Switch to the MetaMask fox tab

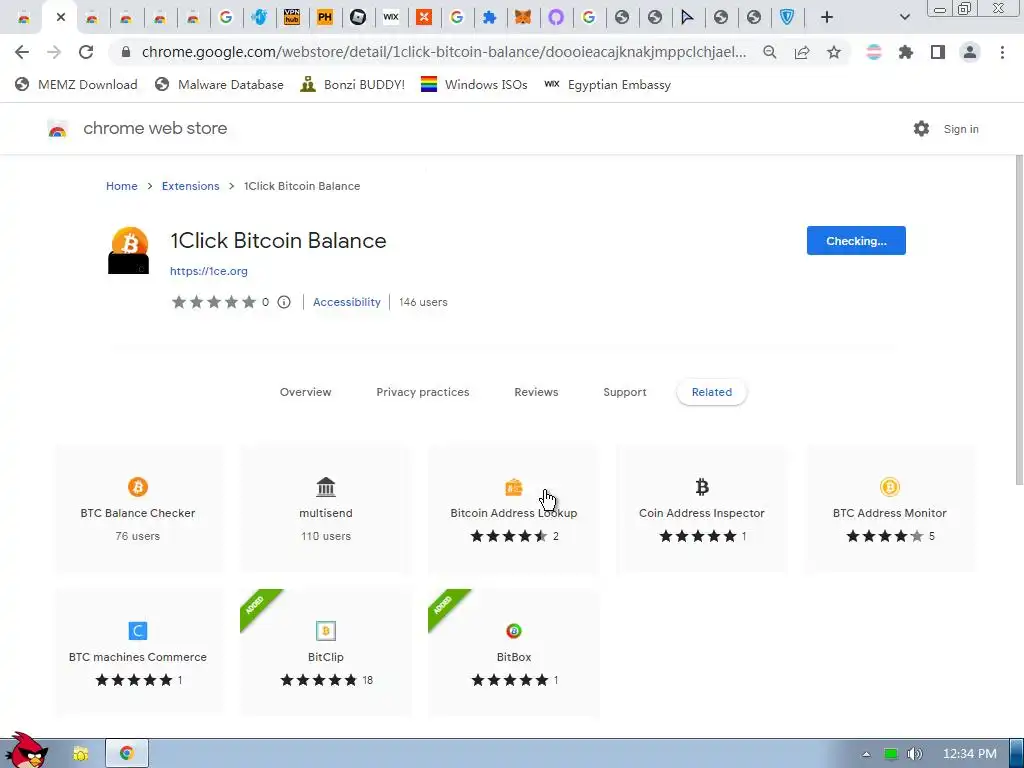(x=522, y=18)
